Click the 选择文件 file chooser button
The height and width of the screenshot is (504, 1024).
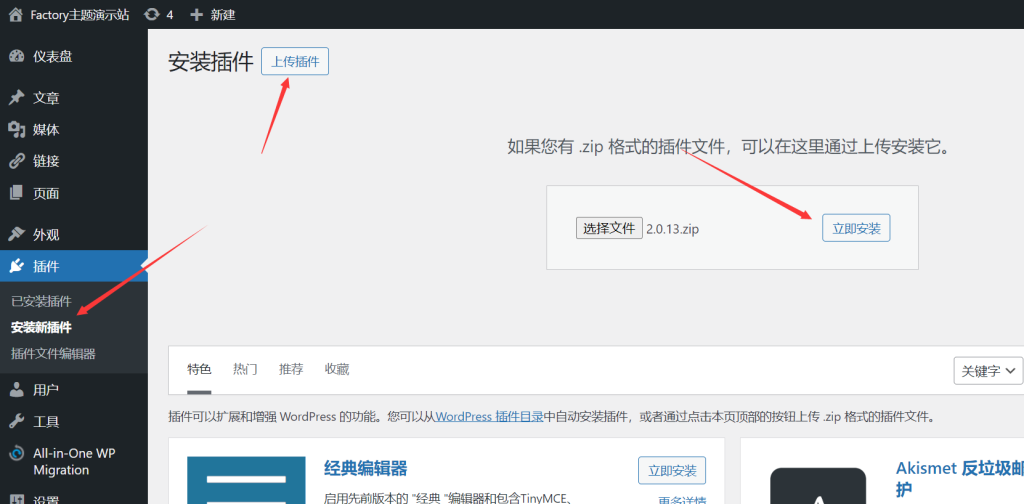click(609, 228)
